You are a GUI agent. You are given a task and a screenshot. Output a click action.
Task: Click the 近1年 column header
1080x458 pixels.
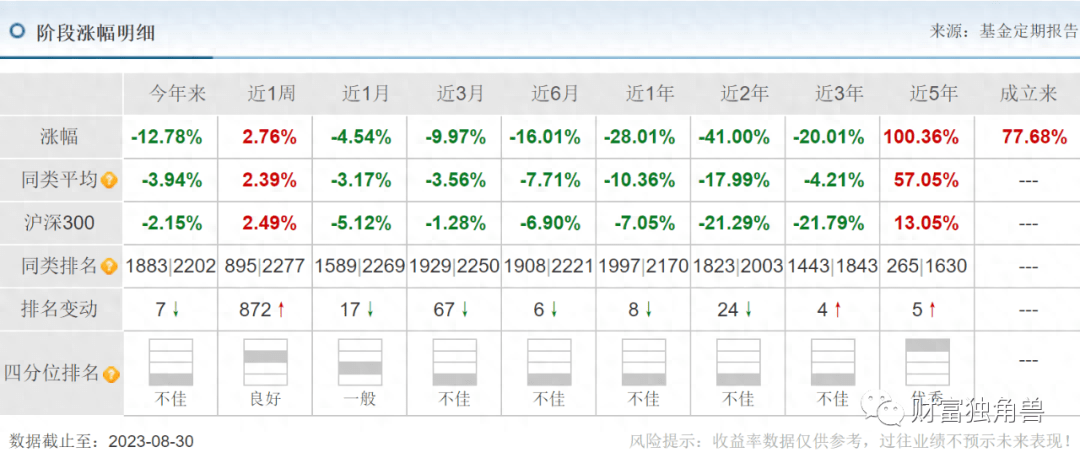pyautogui.click(x=650, y=94)
